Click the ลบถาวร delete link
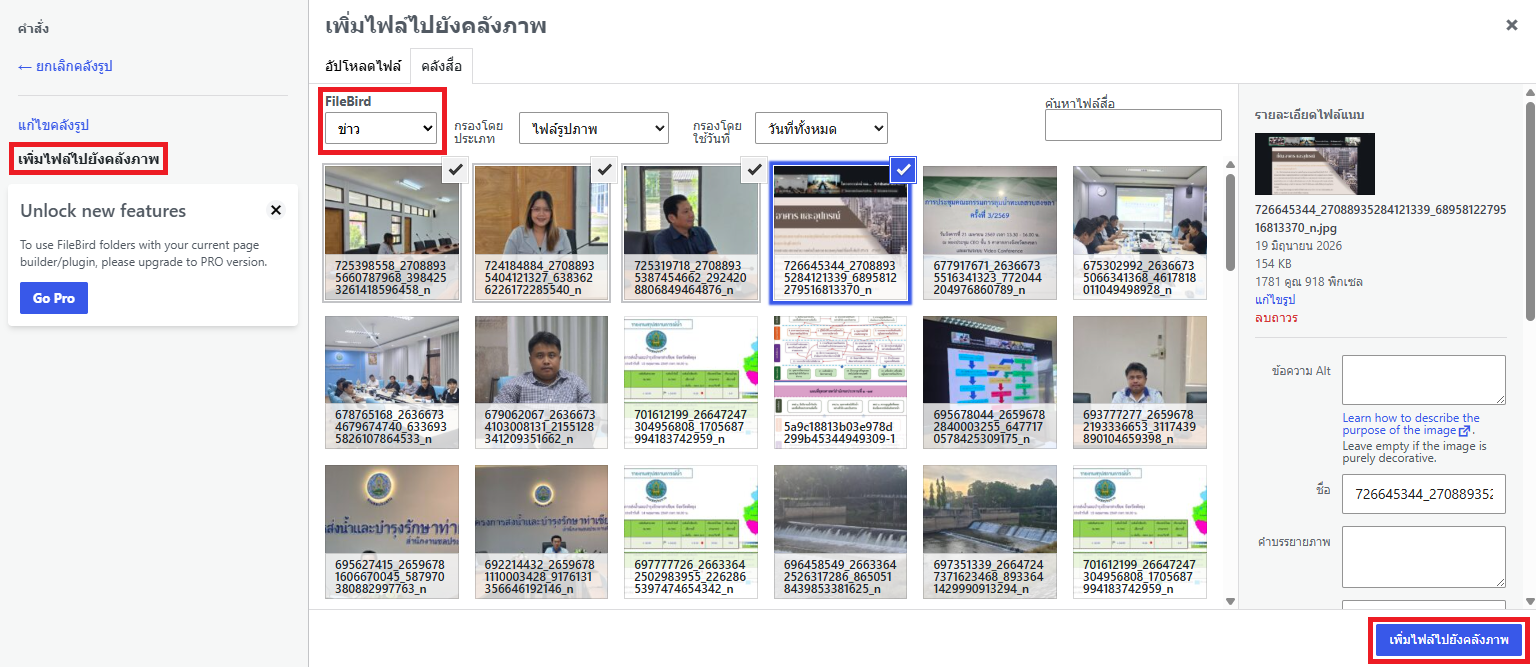This screenshot has width=1536, height=667. pos(1277,318)
